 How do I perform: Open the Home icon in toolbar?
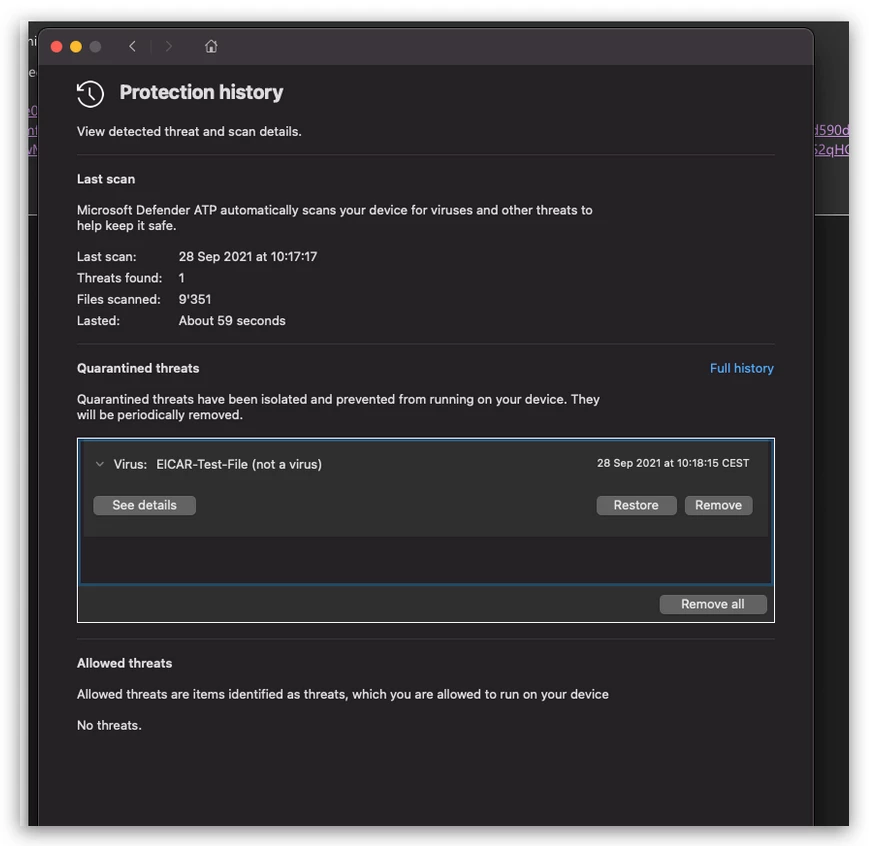(x=211, y=47)
